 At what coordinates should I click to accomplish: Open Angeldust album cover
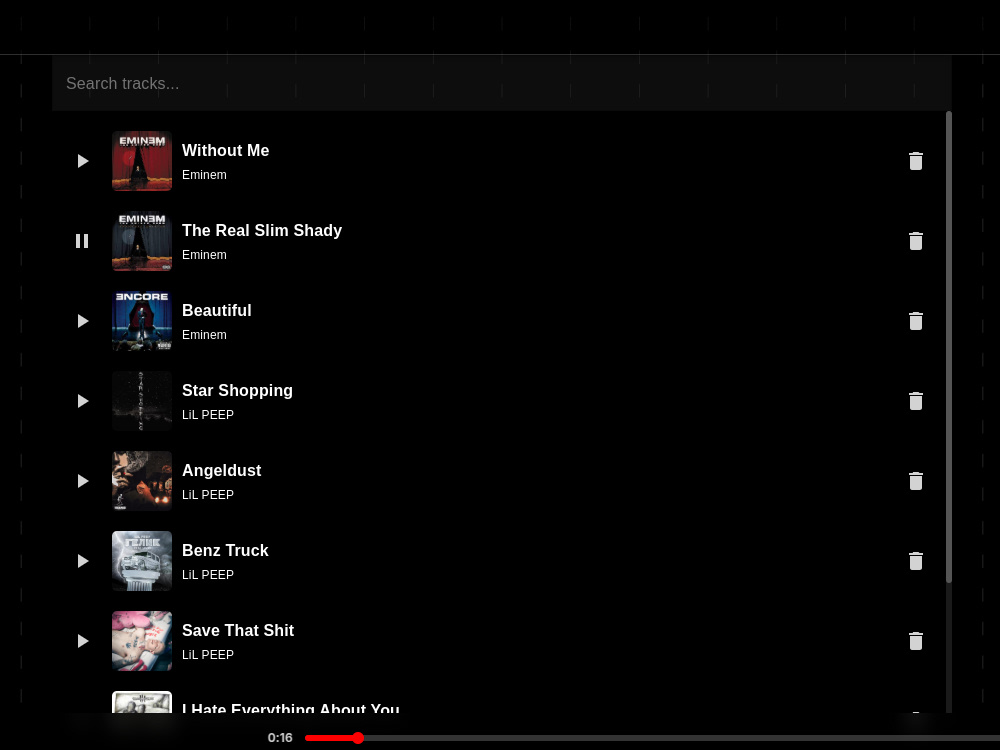point(142,481)
